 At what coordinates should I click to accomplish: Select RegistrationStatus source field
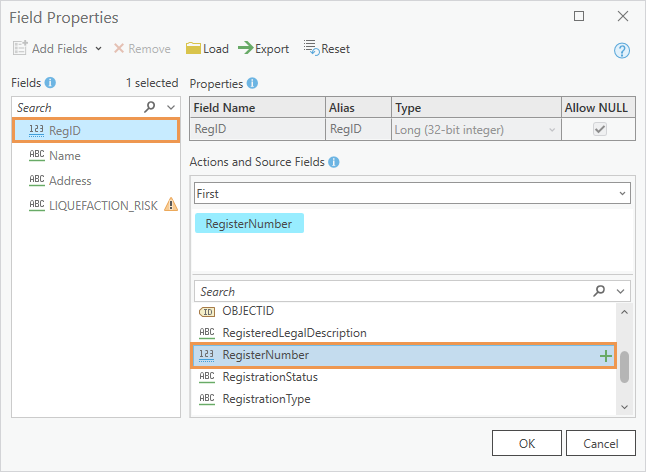[x=270, y=377]
